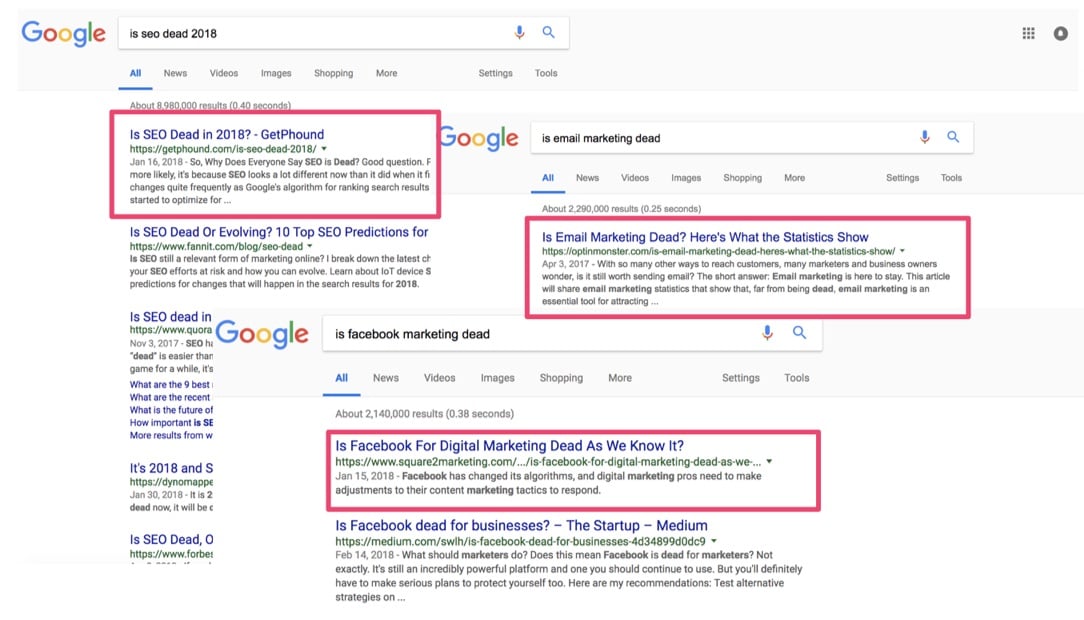
Task: Expand the arrow next to getphound.com URL
Action: click(324, 149)
